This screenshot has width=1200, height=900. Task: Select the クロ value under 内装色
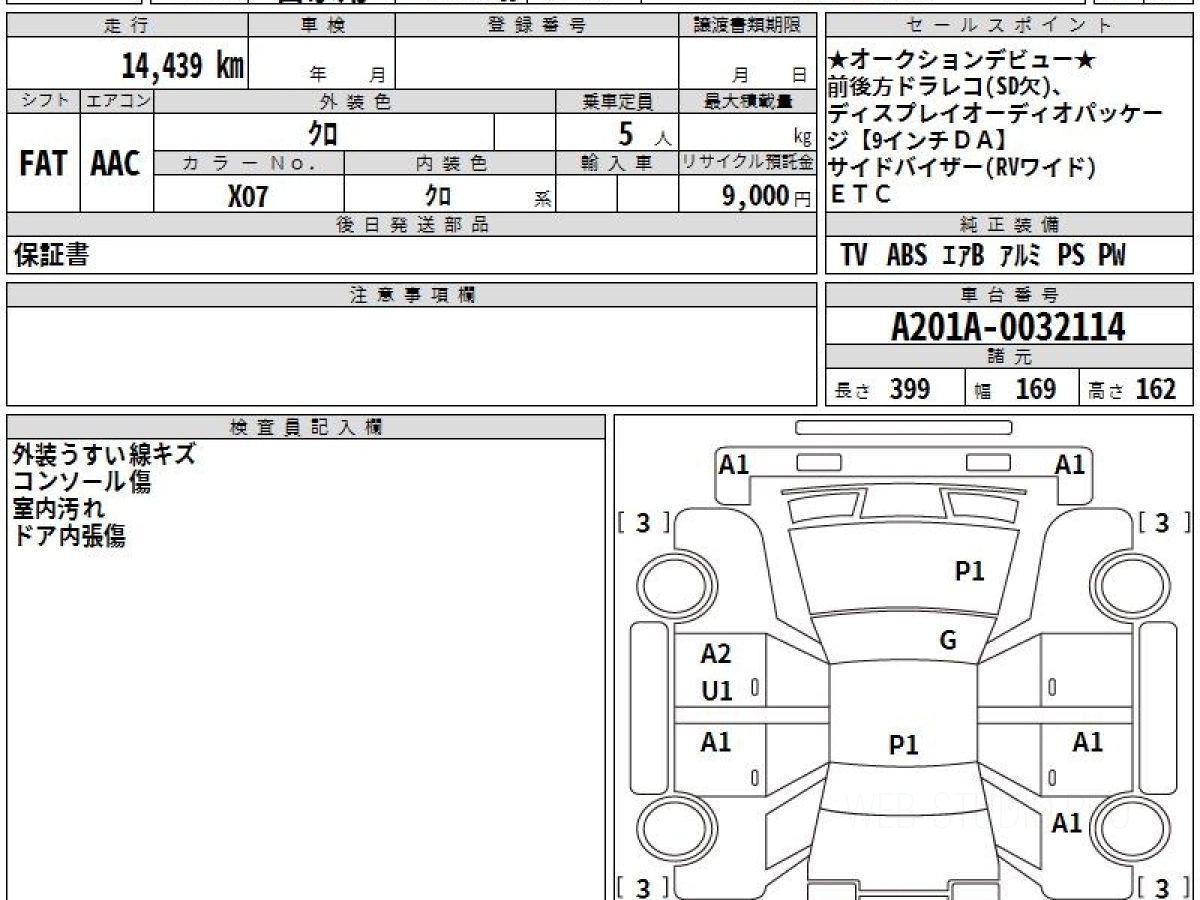(x=437, y=195)
